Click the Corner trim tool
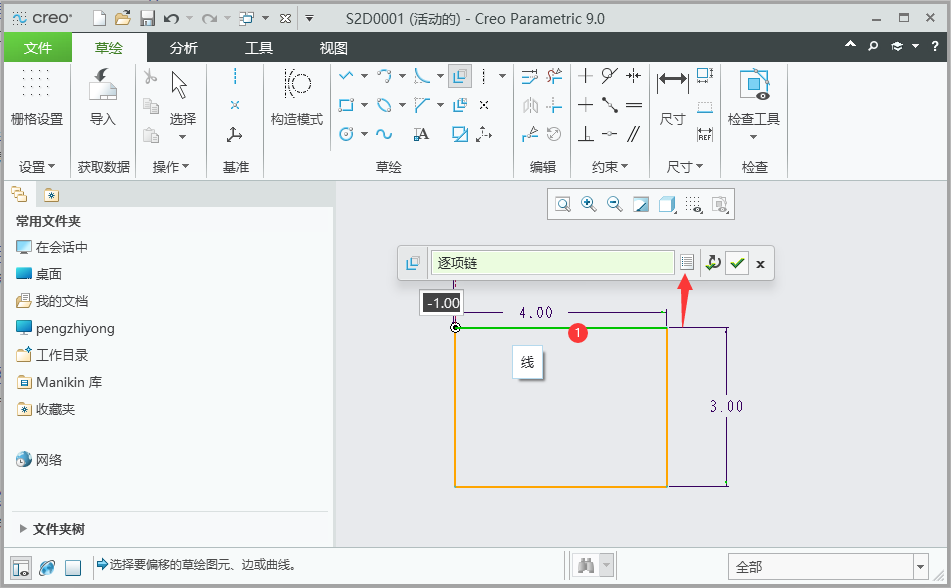 click(554, 105)
